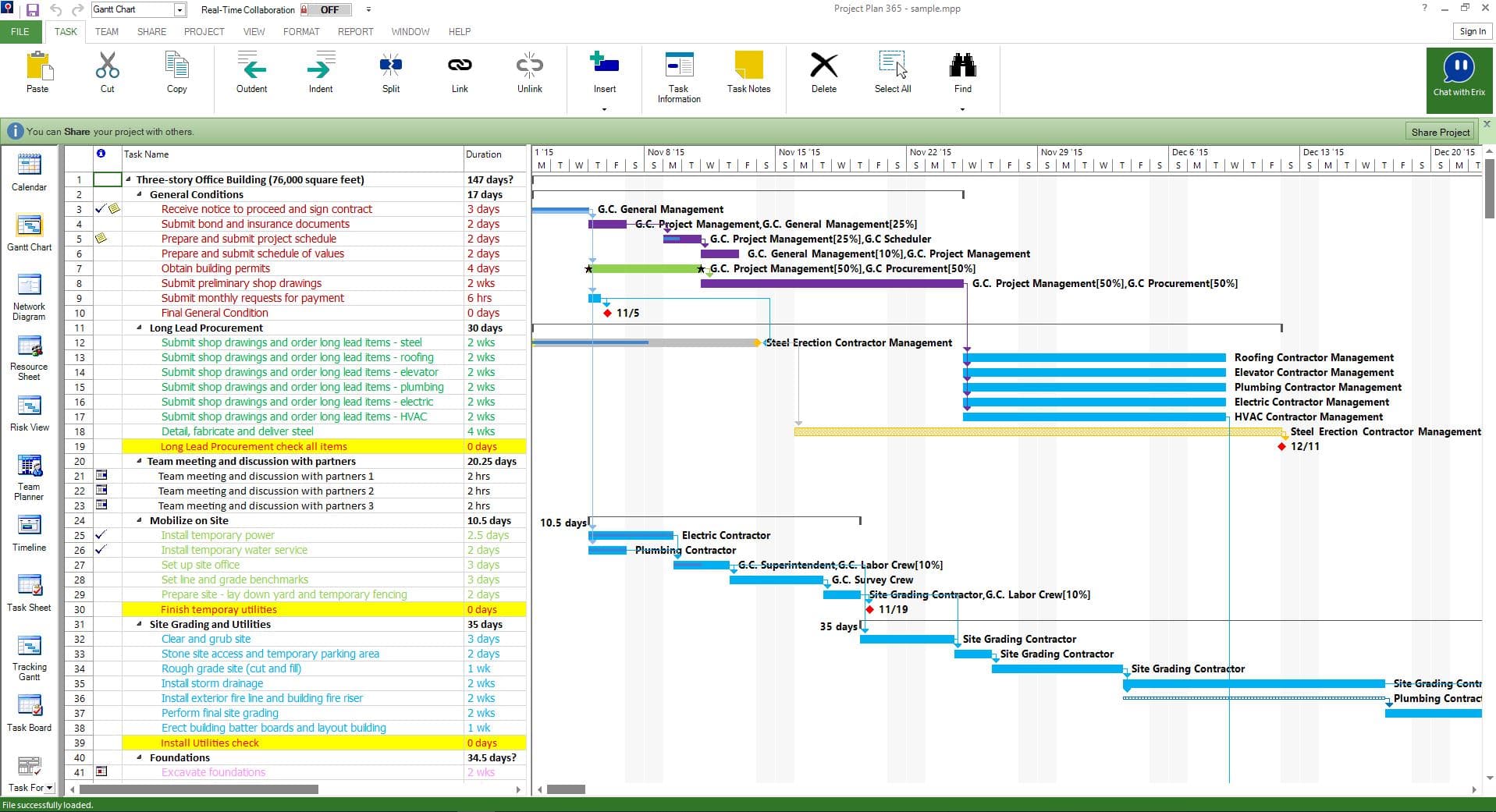Open the PROJECT ribbon tab
The width and height of the screenshot is (1496, 812).
point(204,32)
